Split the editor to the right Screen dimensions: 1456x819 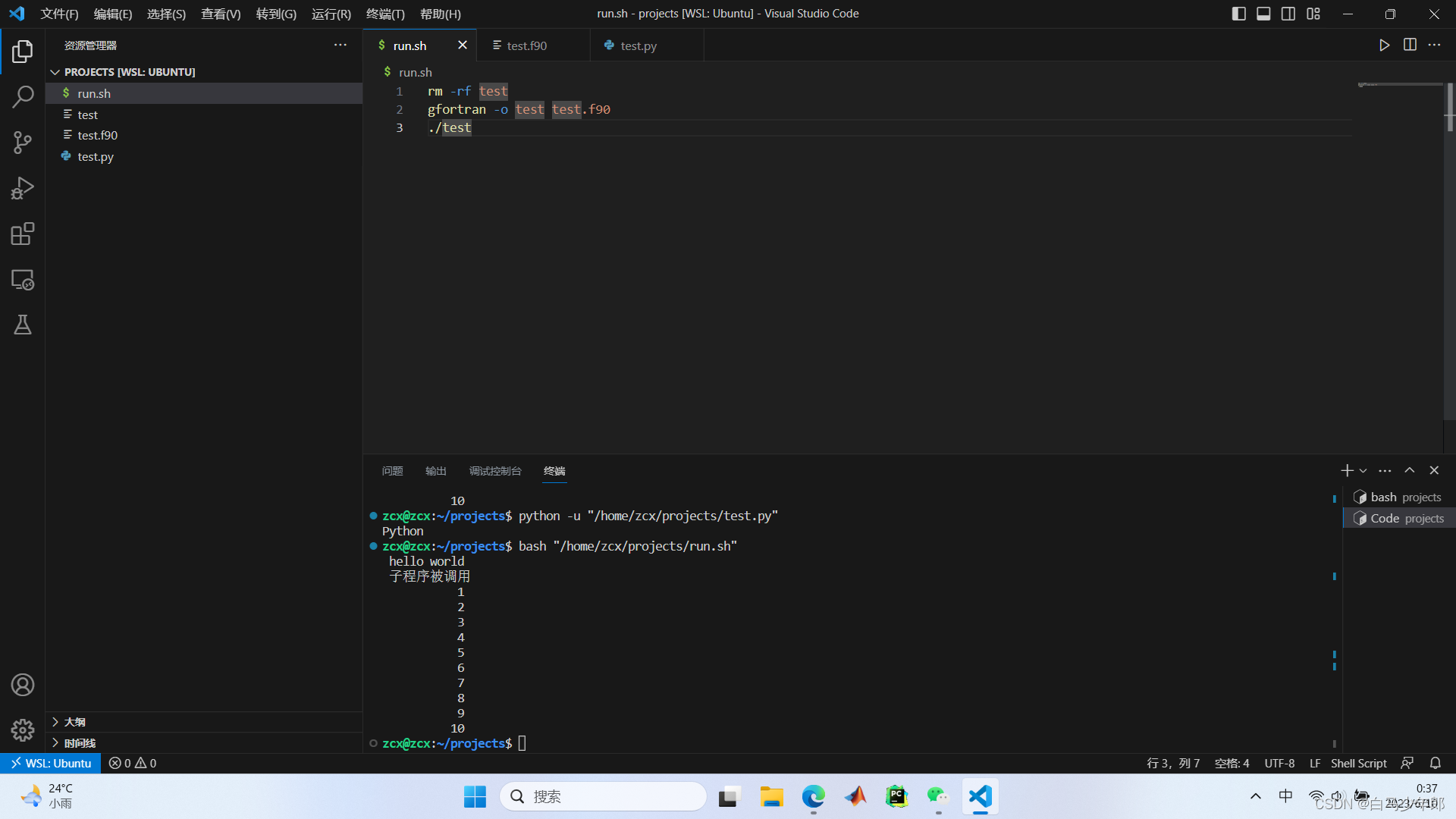(1410, 45)
